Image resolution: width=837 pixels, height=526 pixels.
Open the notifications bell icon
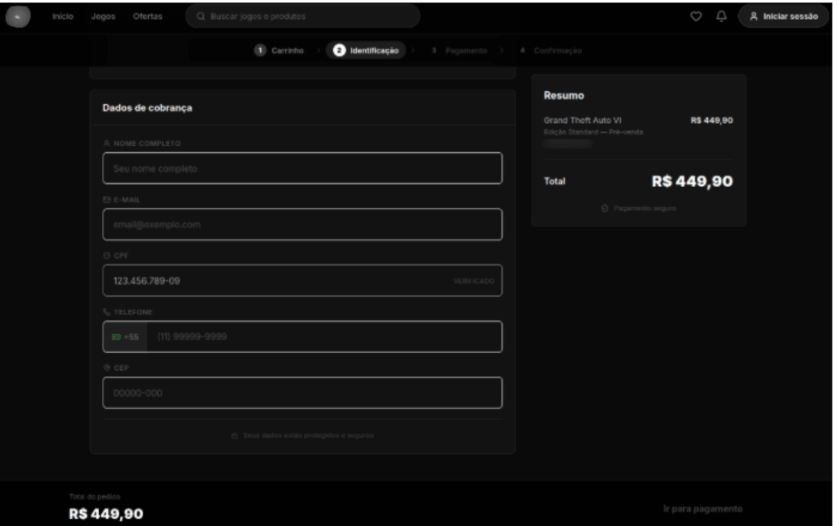721,17
